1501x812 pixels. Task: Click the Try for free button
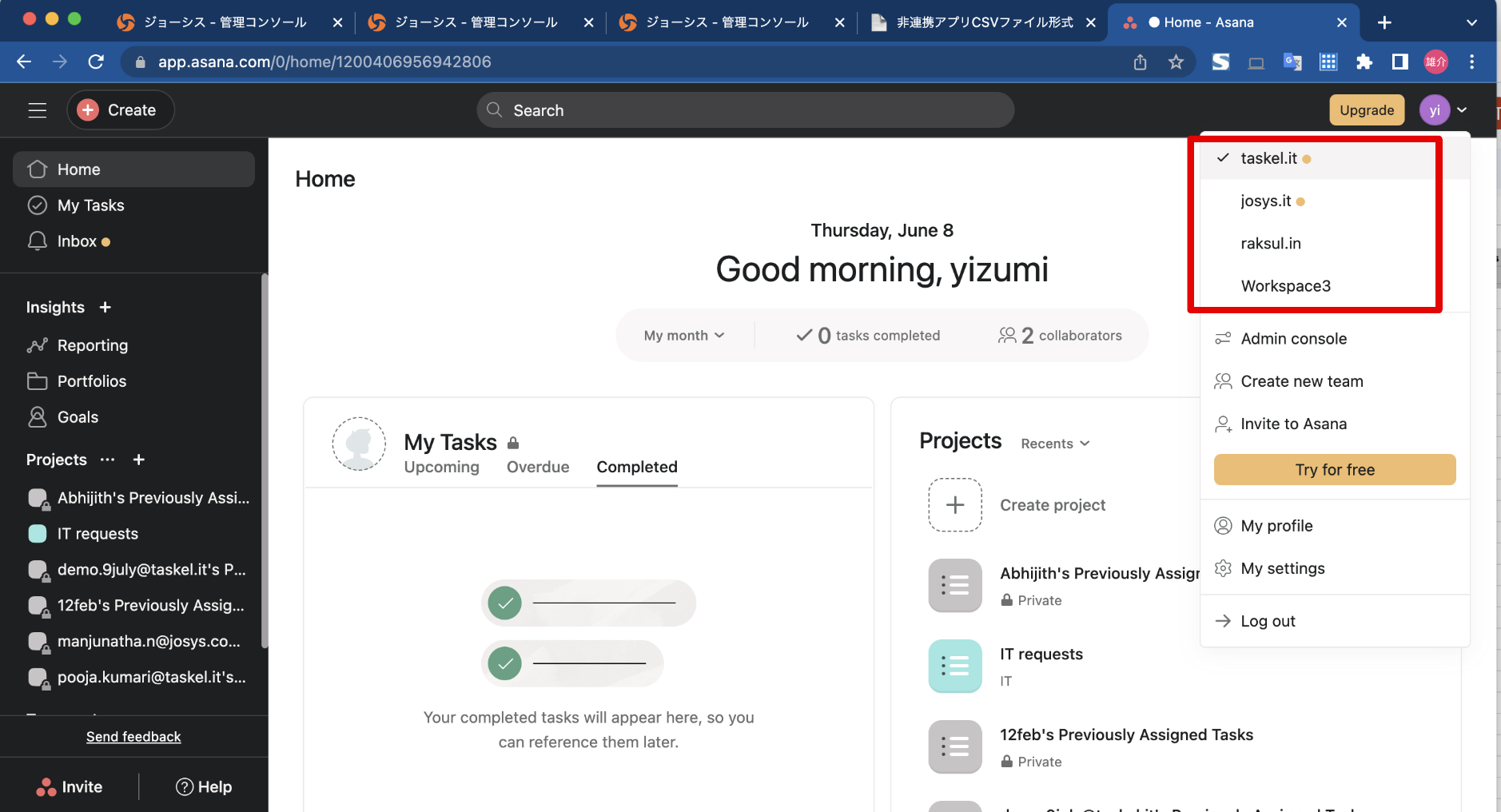[x=1335, y=470]
